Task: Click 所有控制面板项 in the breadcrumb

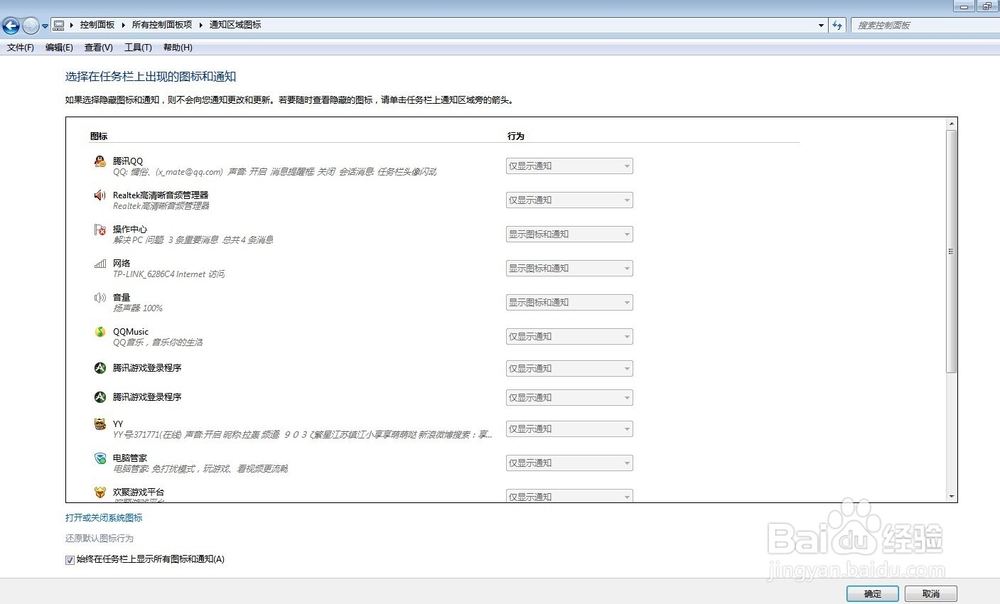Action: [x=162, y=25]
